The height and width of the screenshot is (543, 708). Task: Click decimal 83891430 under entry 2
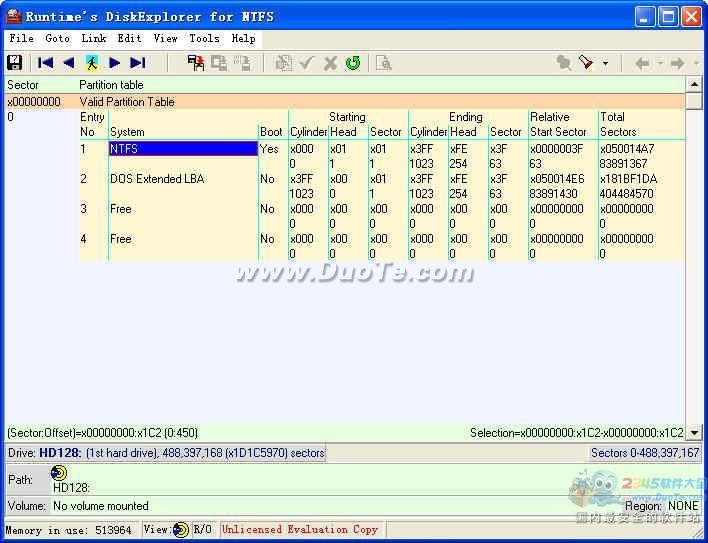pyautogui.click(x=553, y=194)
